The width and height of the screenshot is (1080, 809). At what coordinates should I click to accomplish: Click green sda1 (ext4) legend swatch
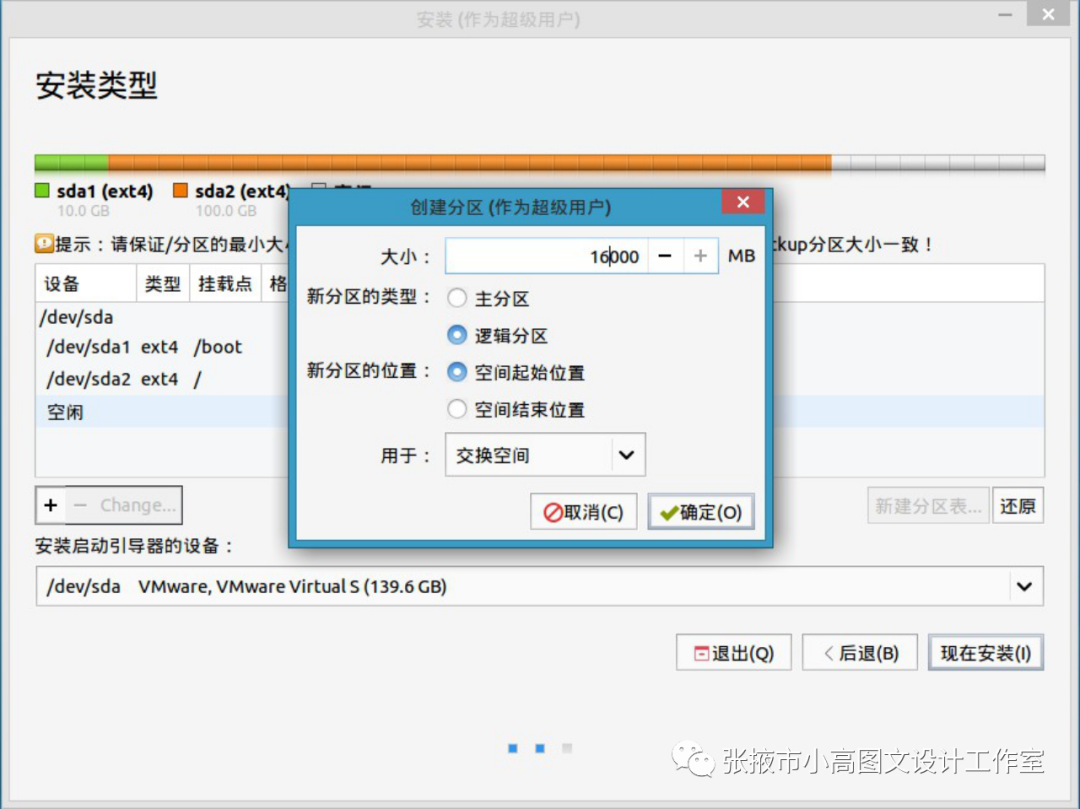point(43,191)
